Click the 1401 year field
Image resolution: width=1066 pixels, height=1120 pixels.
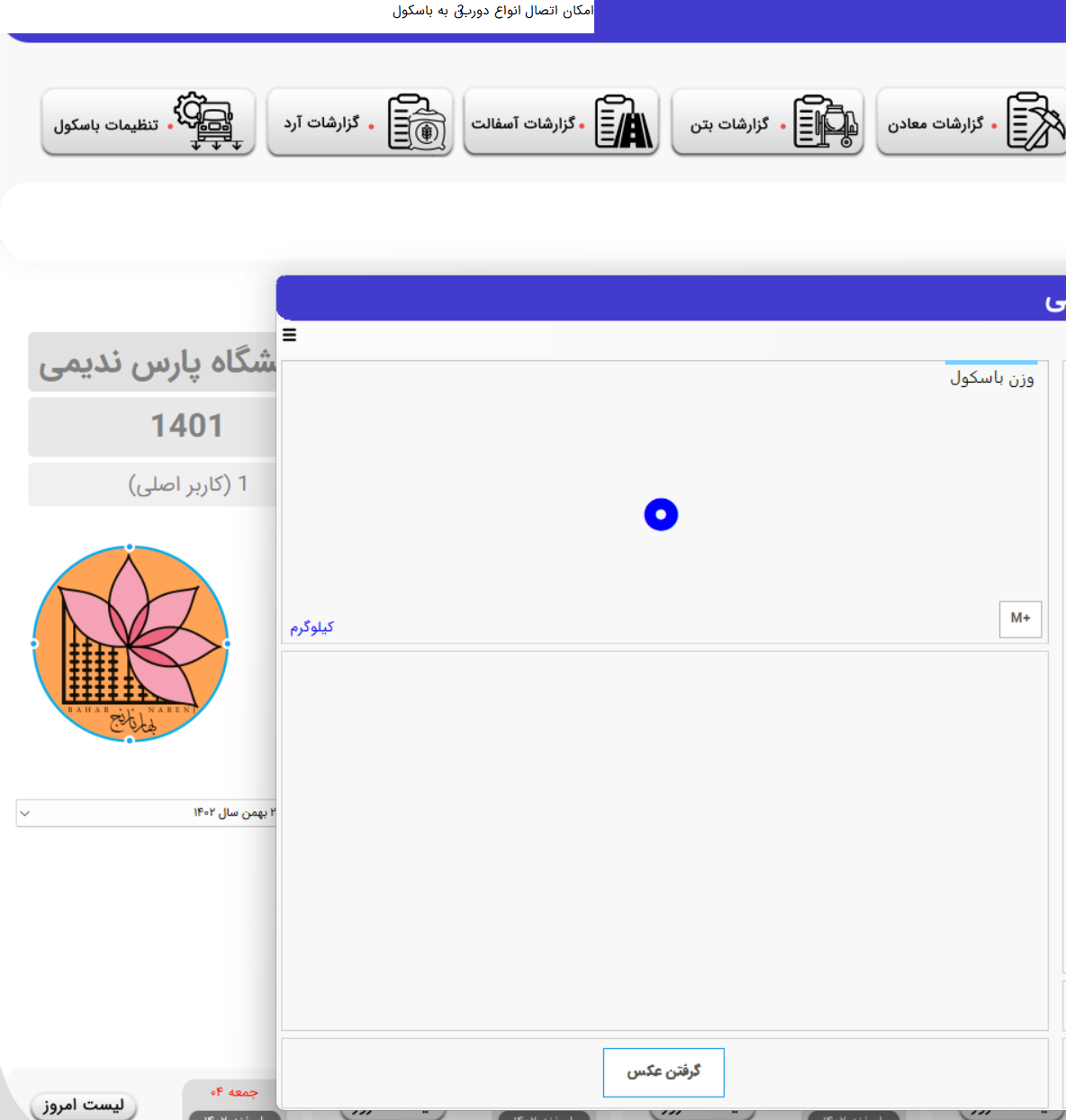click(186, 426)
